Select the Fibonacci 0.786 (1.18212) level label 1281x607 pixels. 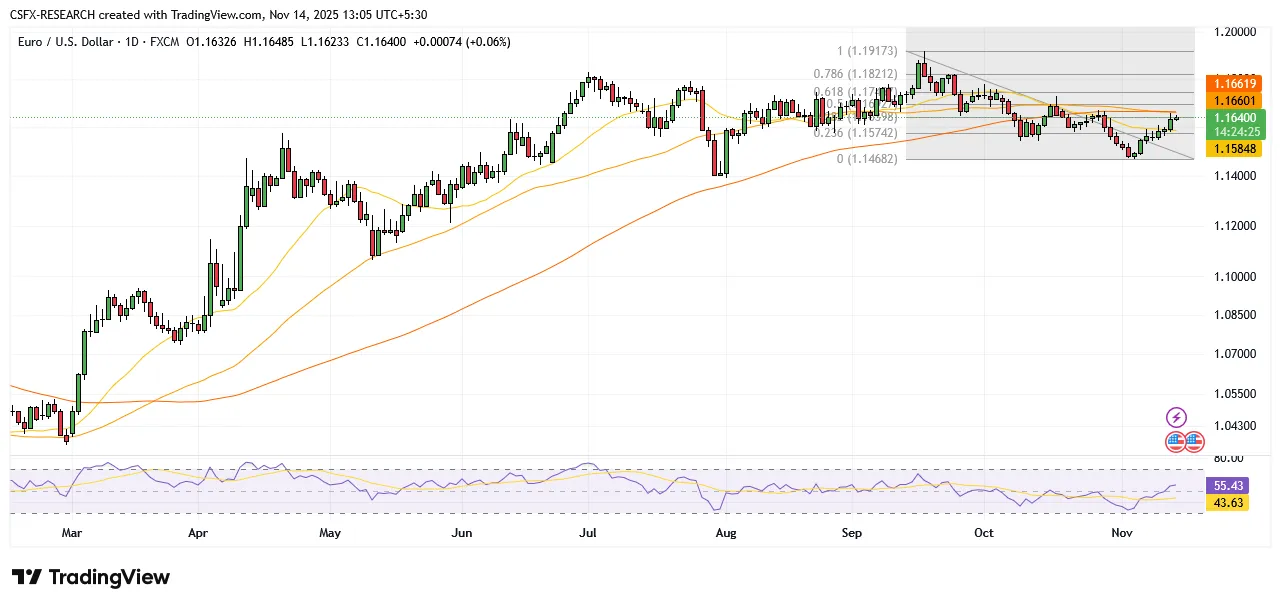coord(856,73)
